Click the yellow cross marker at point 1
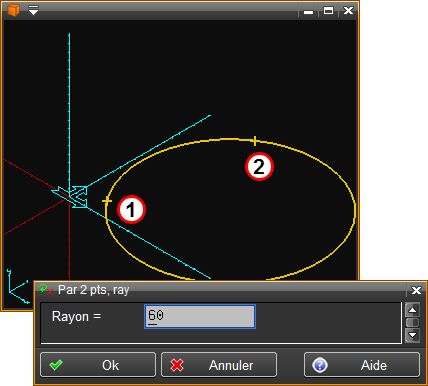The width and height of the screenshot is (428, 386). point(107,201)
